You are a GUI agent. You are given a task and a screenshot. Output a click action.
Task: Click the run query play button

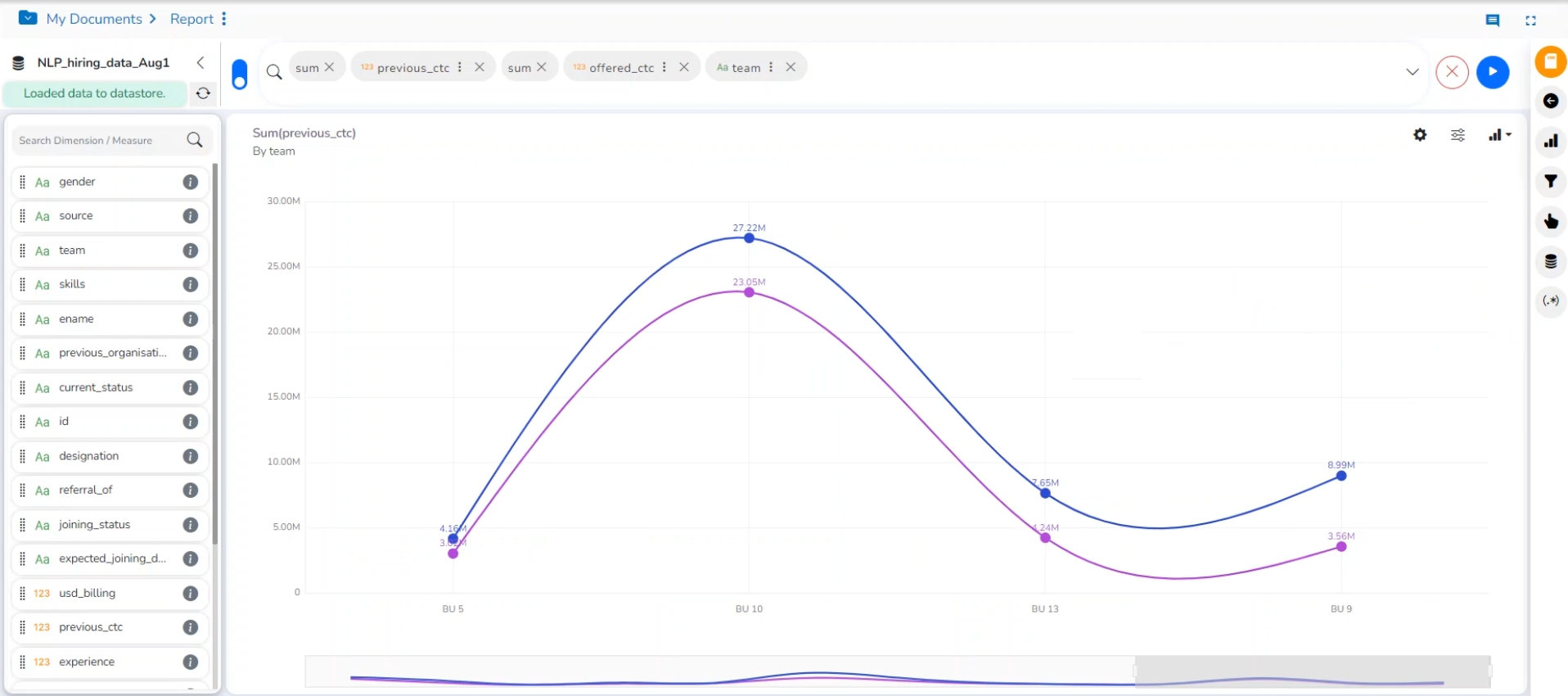tap(1493, 72)
